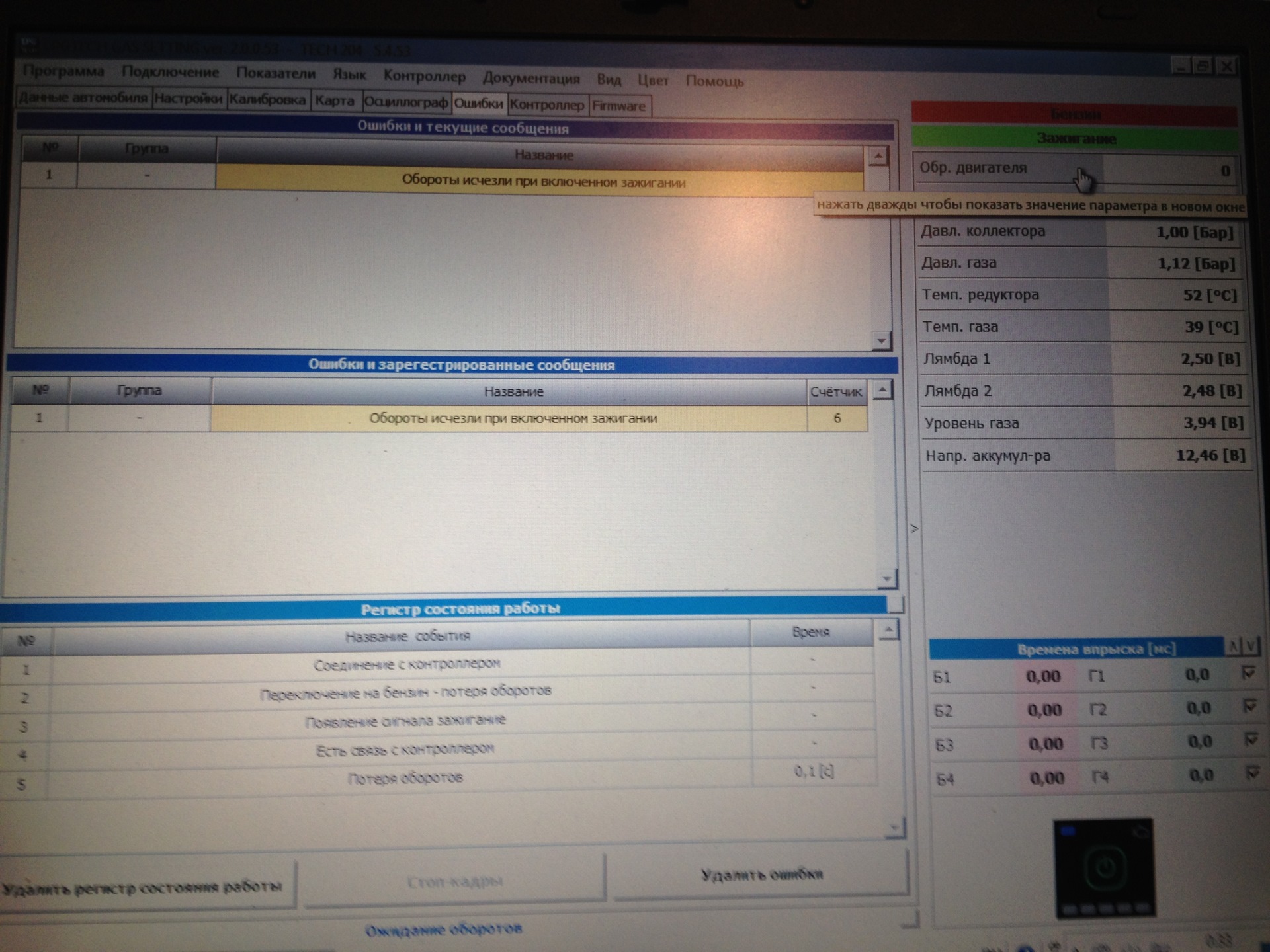Switch to Данные автомобиля tab
This screenshot has width=1270, height=952.
83,98
